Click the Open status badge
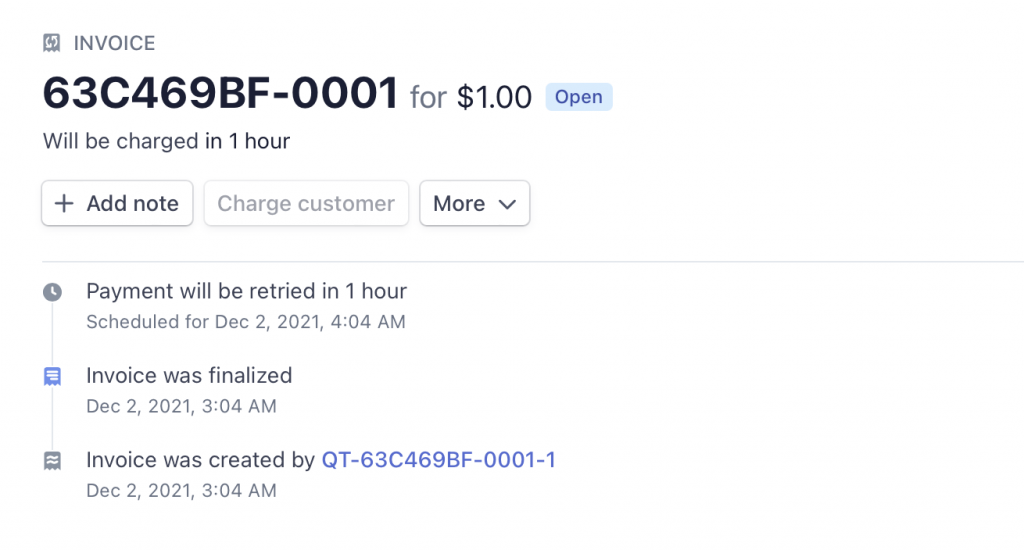1024x550 pixels. pos(578,97)
